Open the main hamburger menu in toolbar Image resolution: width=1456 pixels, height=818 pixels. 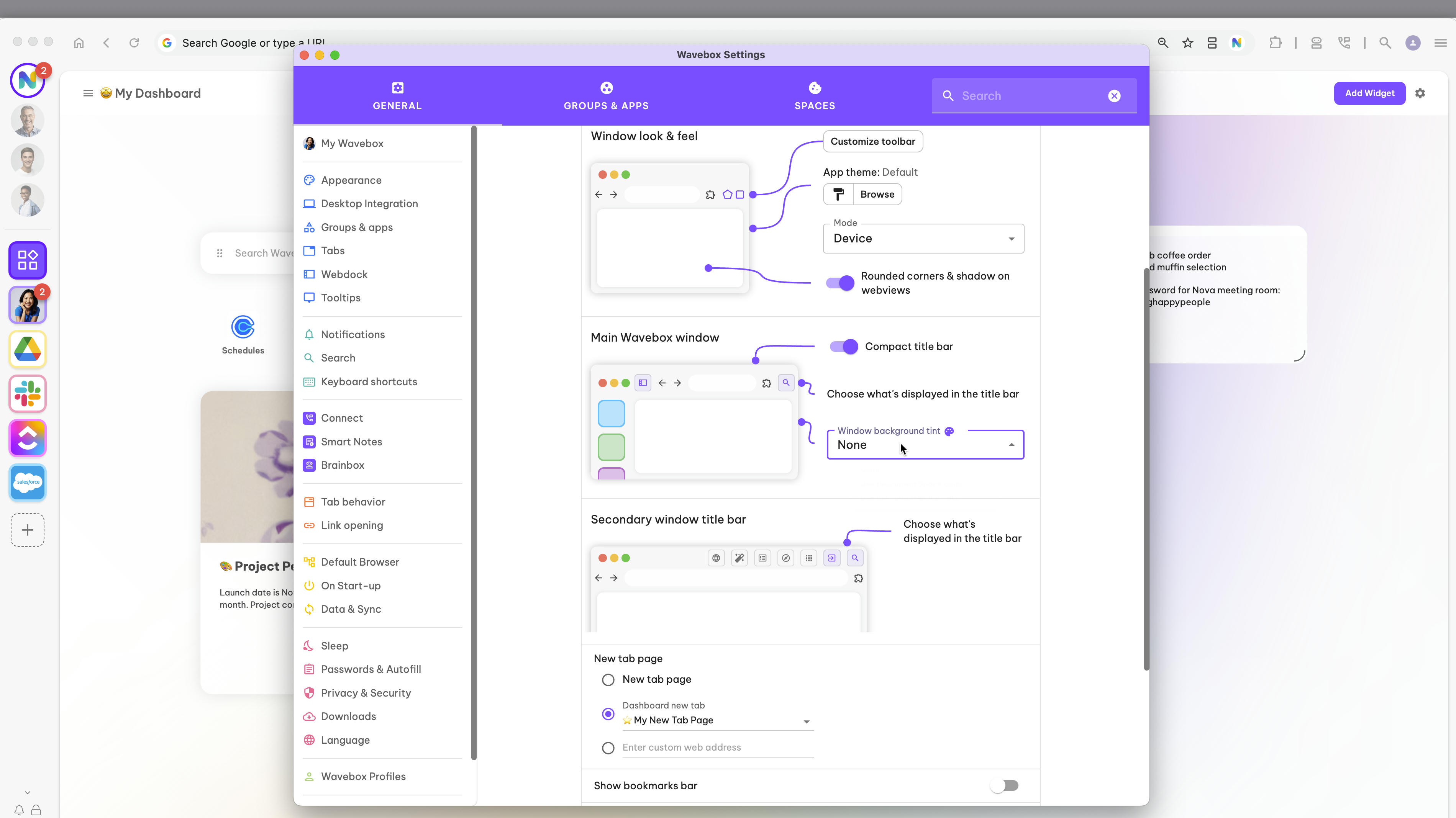pos(1440,43)
